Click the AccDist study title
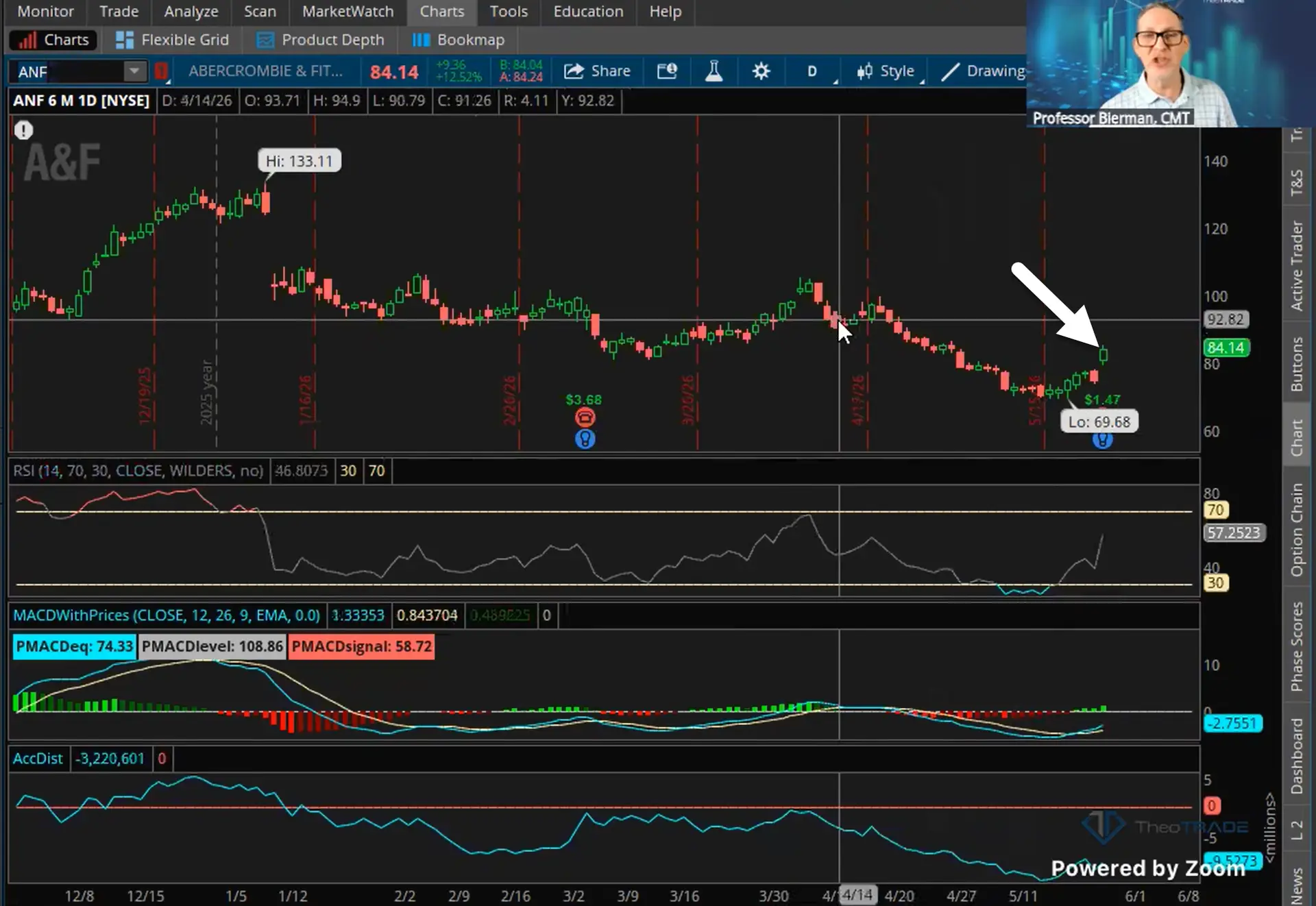1316x906 pixels. [38, 759]
